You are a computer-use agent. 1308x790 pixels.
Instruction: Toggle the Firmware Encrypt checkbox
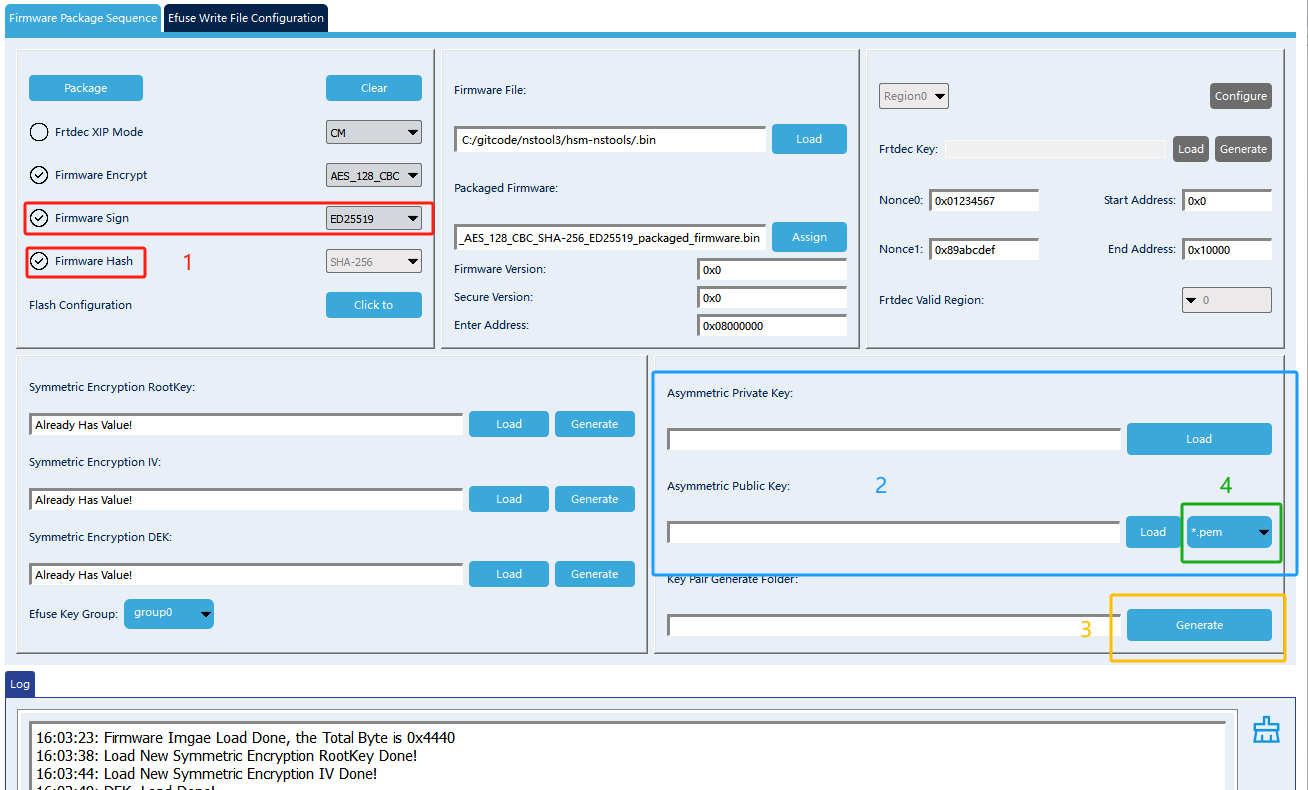[38, 175]
